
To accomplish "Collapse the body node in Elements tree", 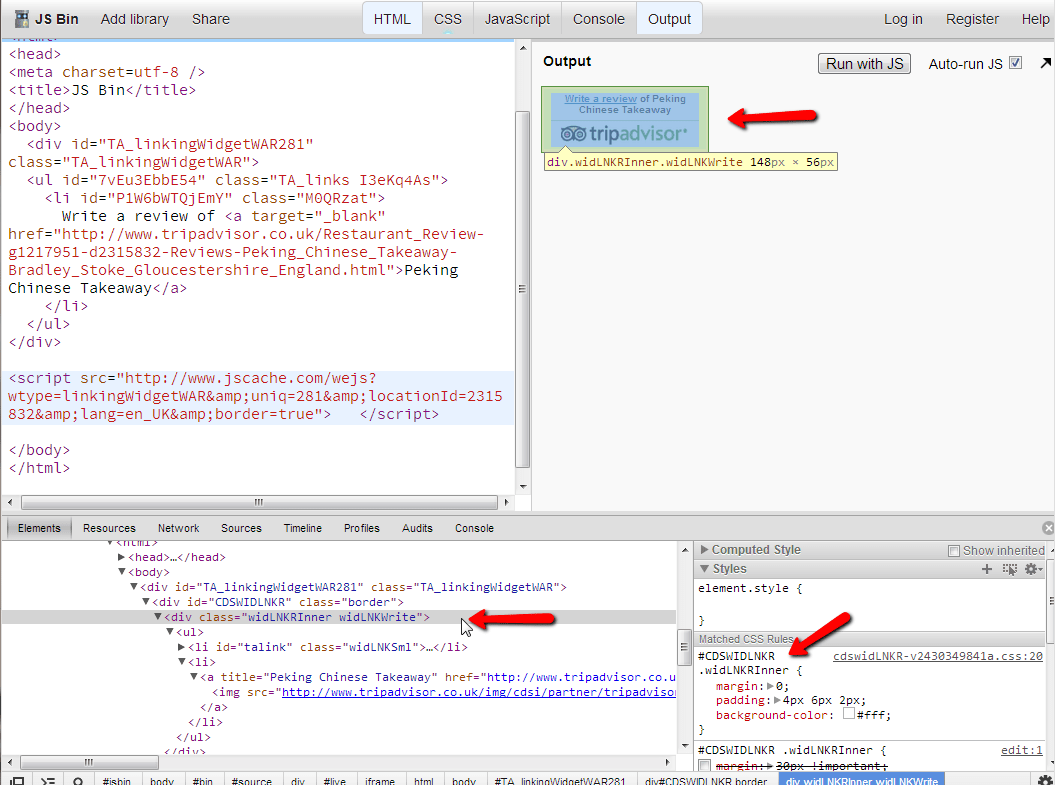I will click(x=122, y=572).
